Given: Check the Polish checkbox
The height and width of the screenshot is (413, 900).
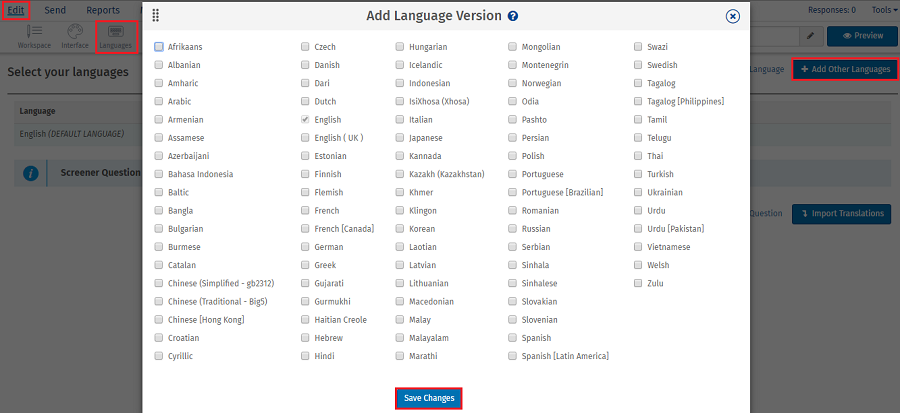Looking at the screenshot, I should pos(512,156).
